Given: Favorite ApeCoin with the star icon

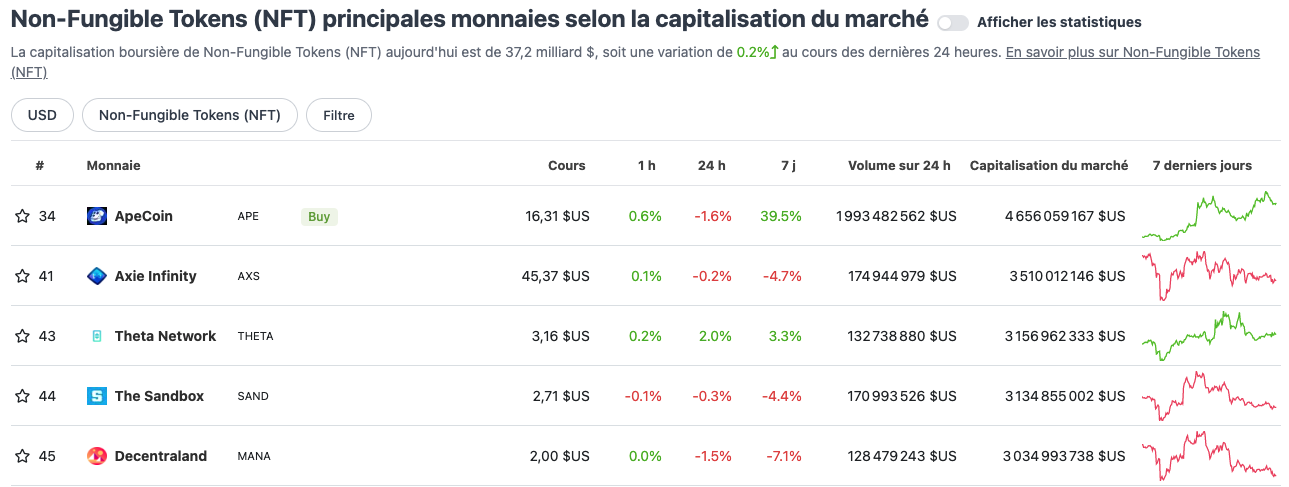Looking at the screenshot, I should click(22, 216).
